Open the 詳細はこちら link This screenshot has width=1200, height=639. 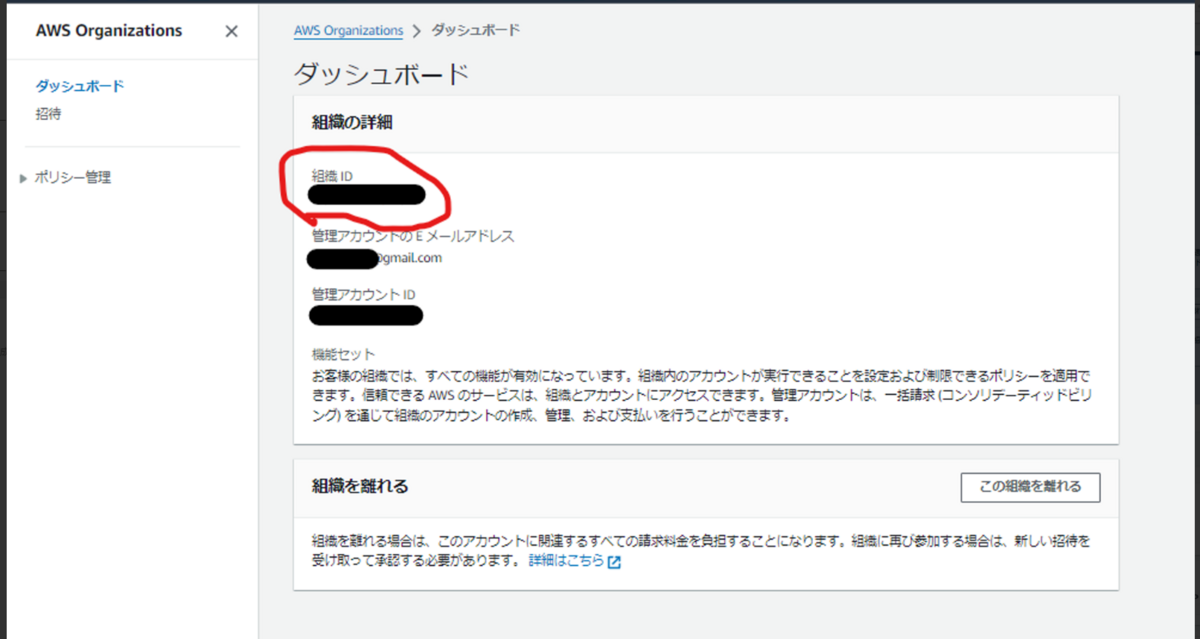566,561
